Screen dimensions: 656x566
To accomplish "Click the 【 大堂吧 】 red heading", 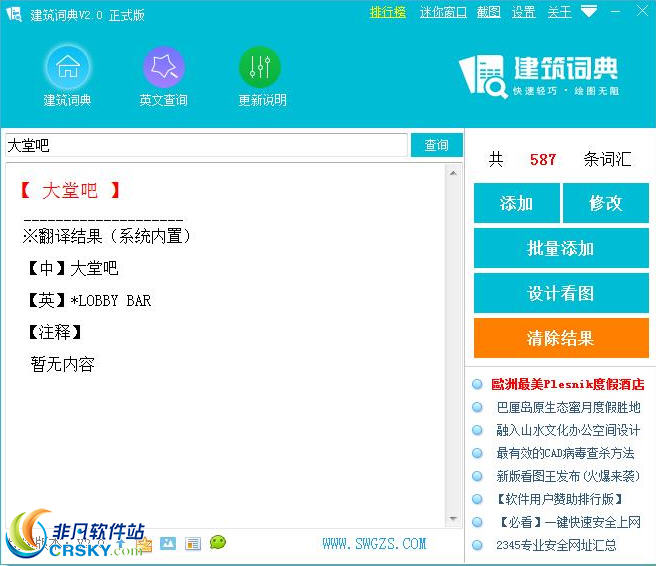I will tap(70, 190).
